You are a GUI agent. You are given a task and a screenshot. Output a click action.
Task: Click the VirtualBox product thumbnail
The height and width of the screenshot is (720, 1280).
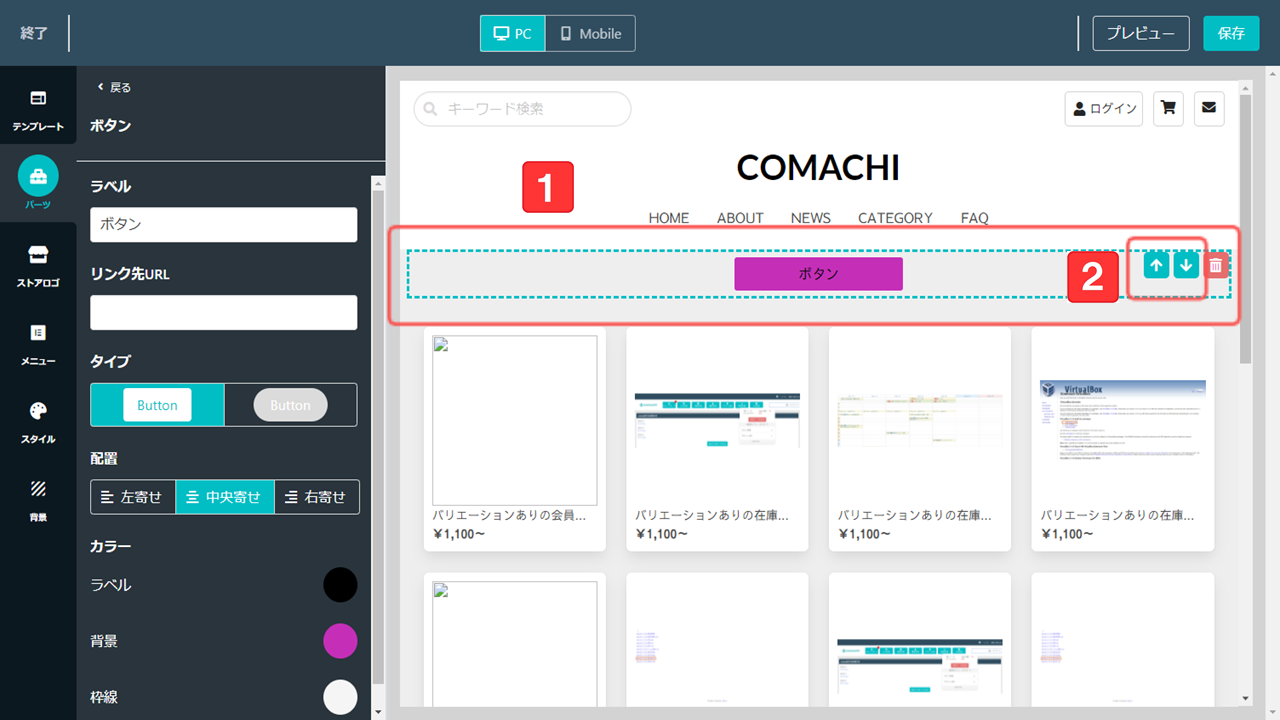(1123, 420)
